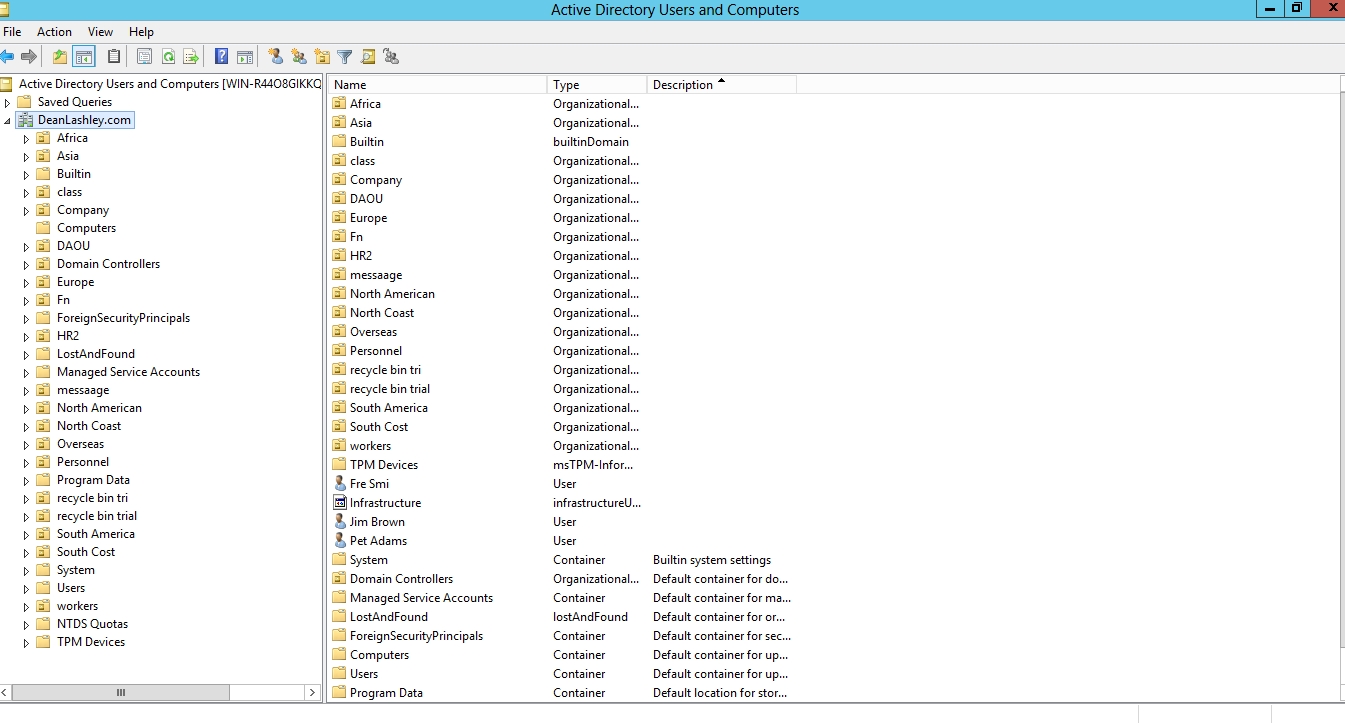Image resolution: width=1345 pixels, height=723 pixels.
Task: Expand the Saved Queries node
Action: pos(8,103)
